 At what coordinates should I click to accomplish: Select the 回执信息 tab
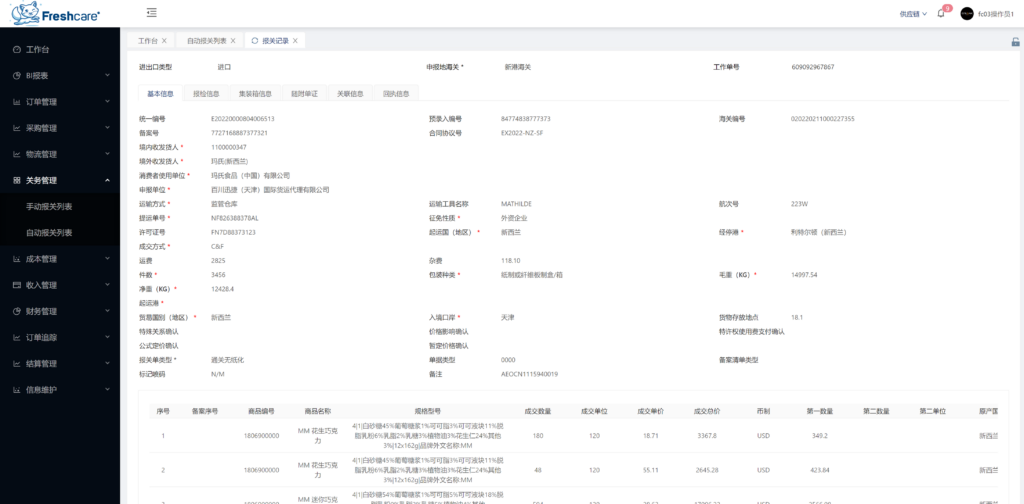[396, 93]
